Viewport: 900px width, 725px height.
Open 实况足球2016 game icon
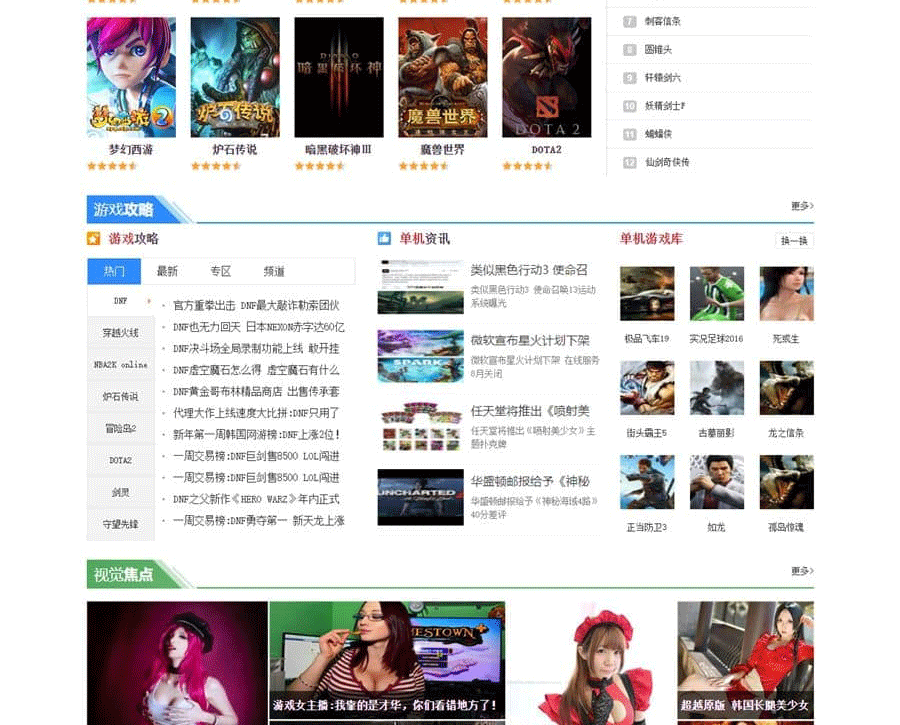coord(716,293)
